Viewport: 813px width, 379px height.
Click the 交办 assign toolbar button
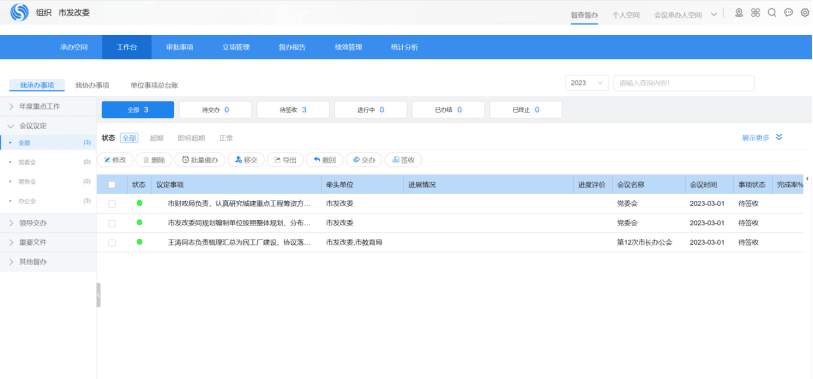click(364, 160)
